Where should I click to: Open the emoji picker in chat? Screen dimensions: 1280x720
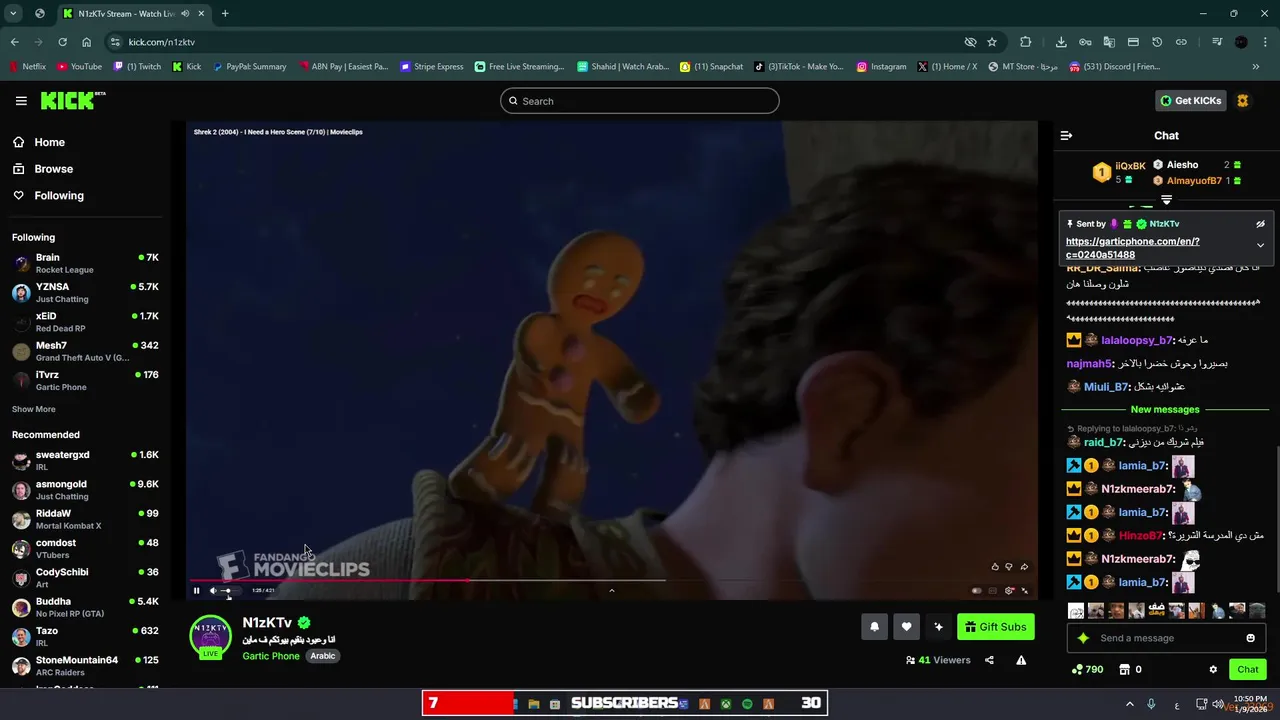click(1250, 638)
